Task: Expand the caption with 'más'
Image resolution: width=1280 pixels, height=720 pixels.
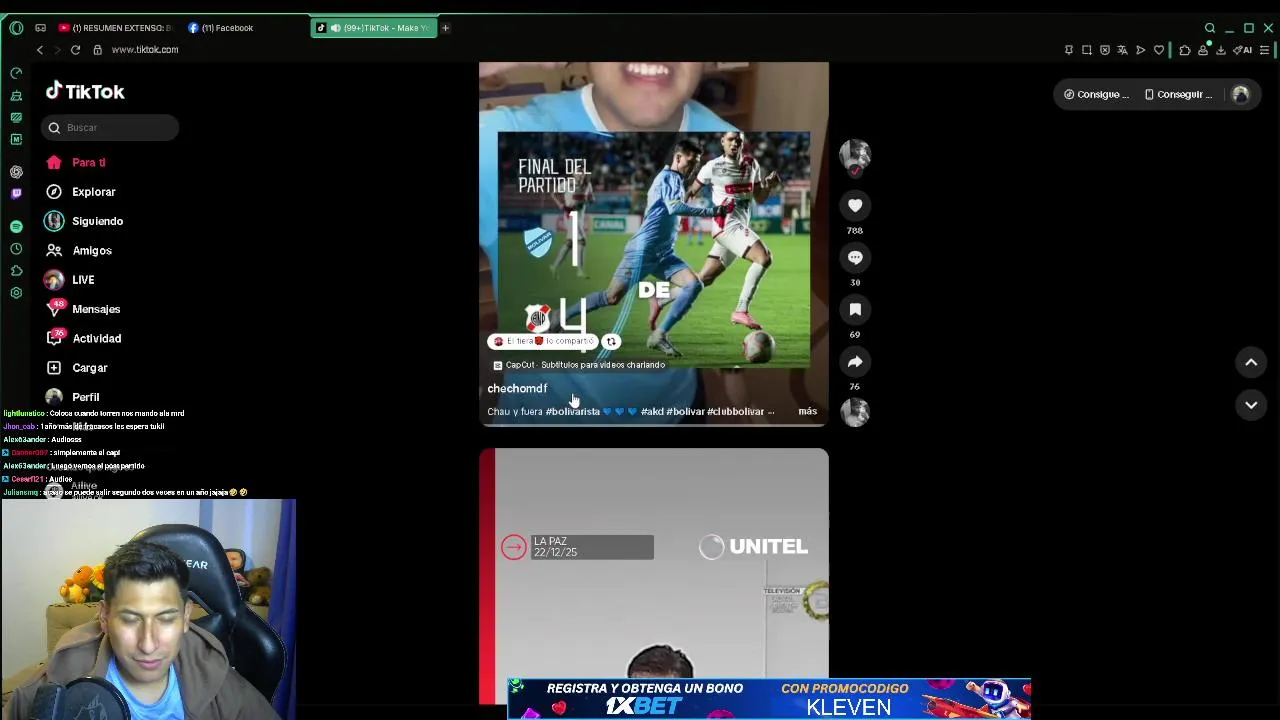Action: point(807,411)
